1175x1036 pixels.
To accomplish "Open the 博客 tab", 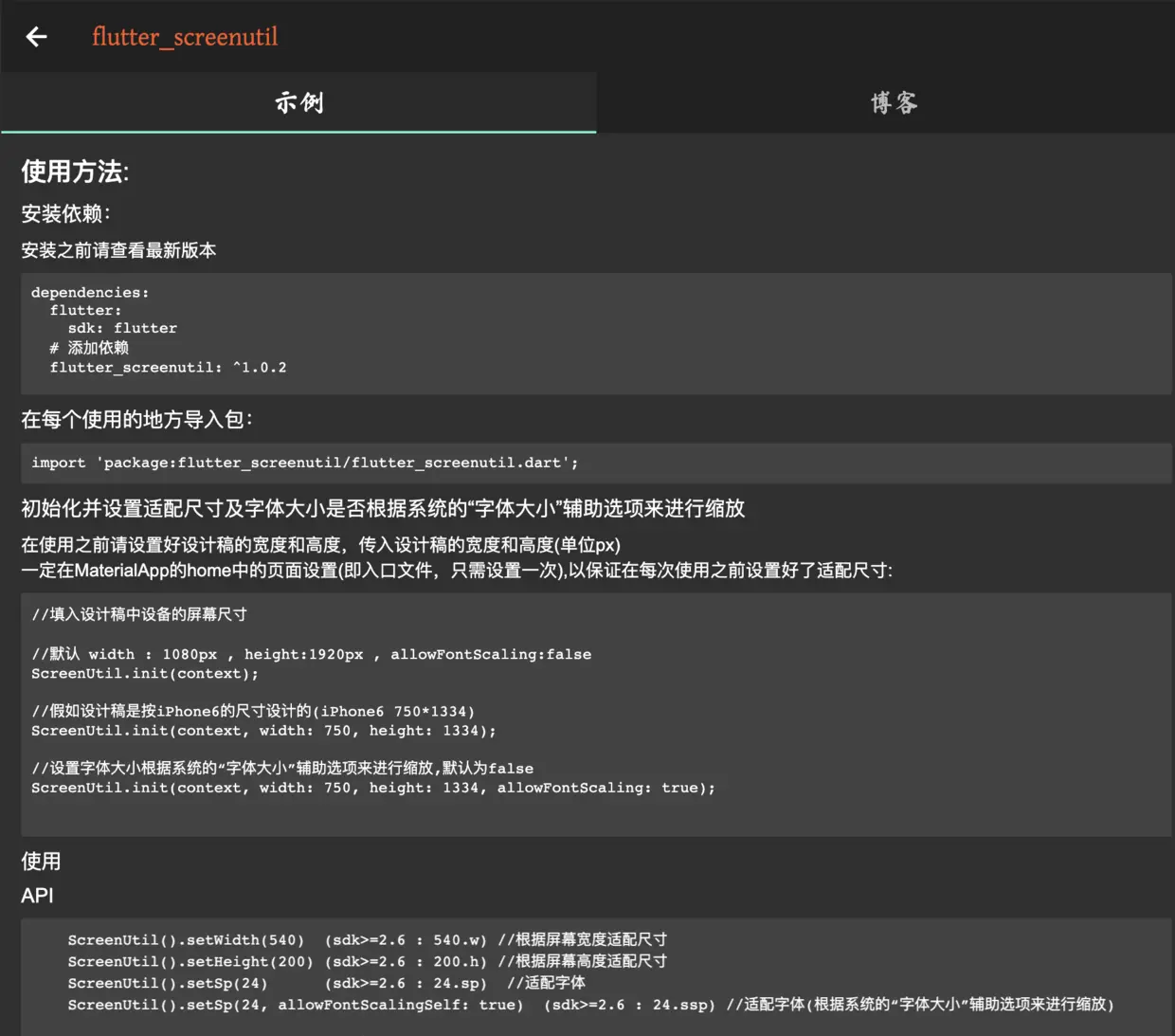I will click(894, 102).
